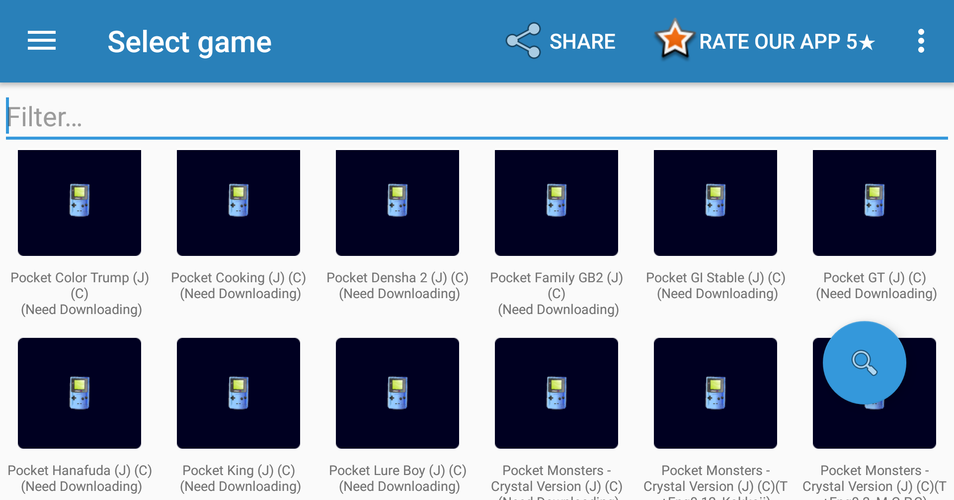The height and width of the screenshot is (500, 954).
Task: Click RATE OUR APP 5★ text
Action: click(x=787, y=41)
